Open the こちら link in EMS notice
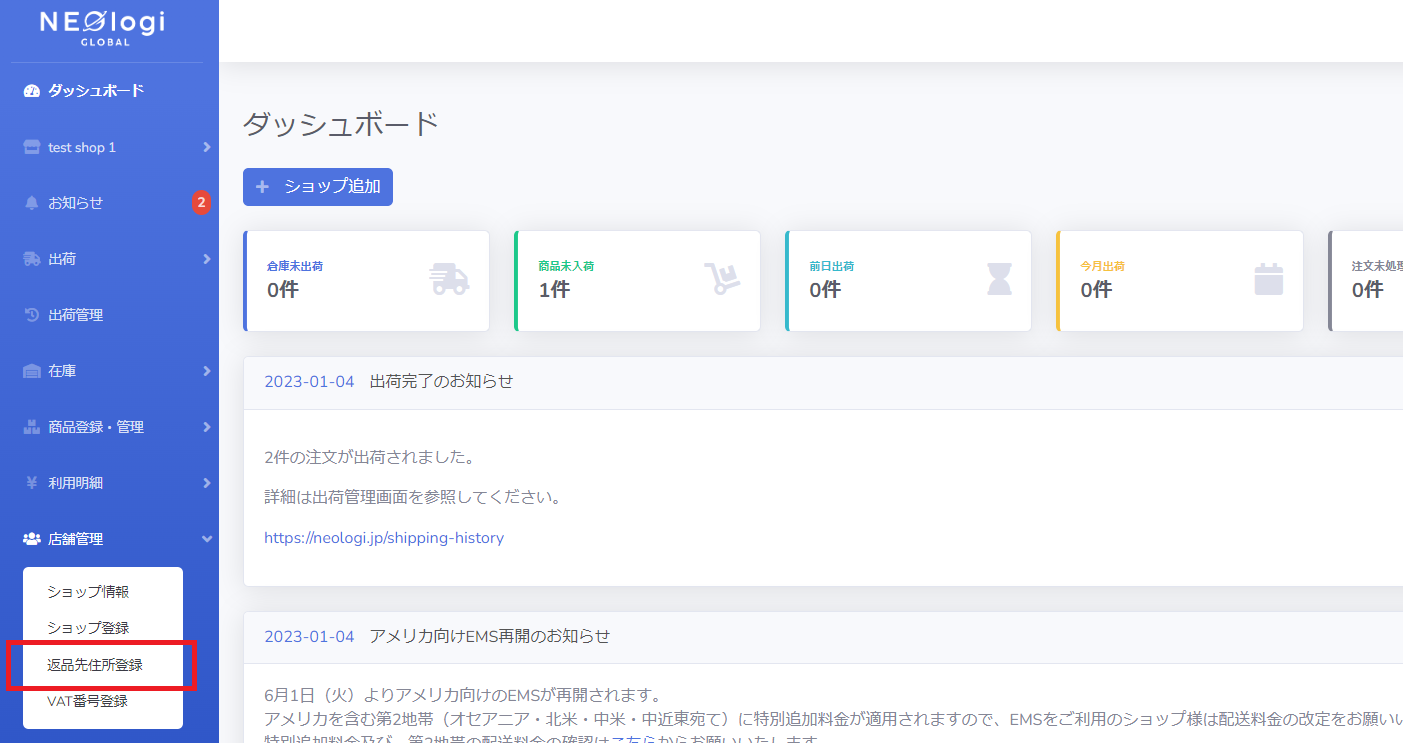The height and width of the screenshot is (743, 1403). tap(632, 741)
